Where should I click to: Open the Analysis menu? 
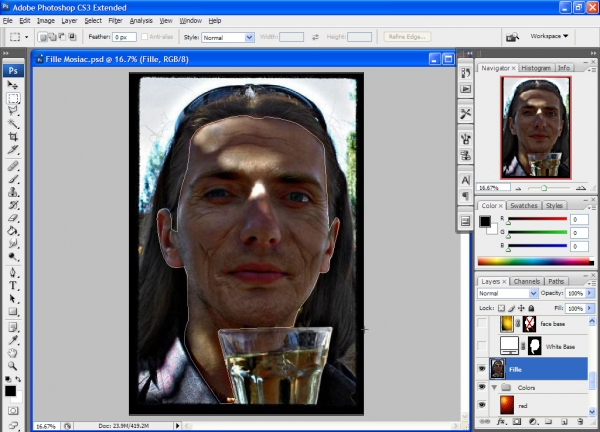(141, 21)
